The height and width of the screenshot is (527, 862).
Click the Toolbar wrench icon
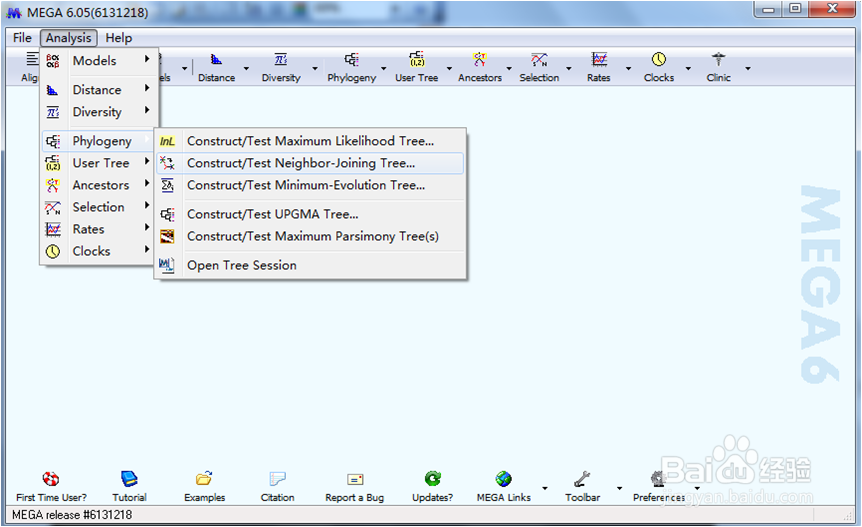(x=582, y=479)
